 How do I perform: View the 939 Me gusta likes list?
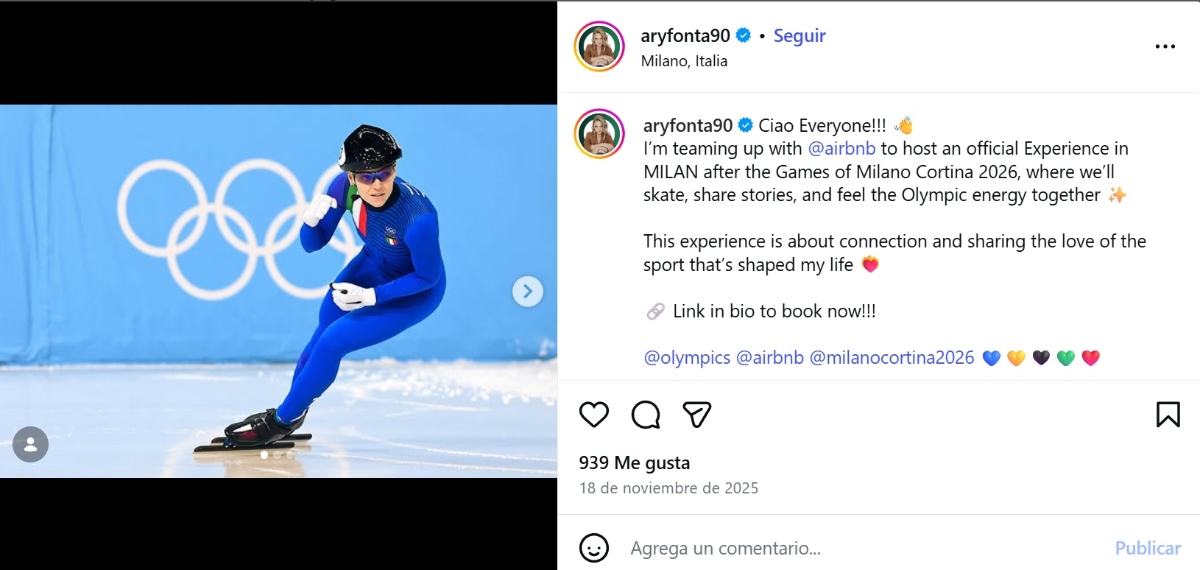(x=634, y=463)
